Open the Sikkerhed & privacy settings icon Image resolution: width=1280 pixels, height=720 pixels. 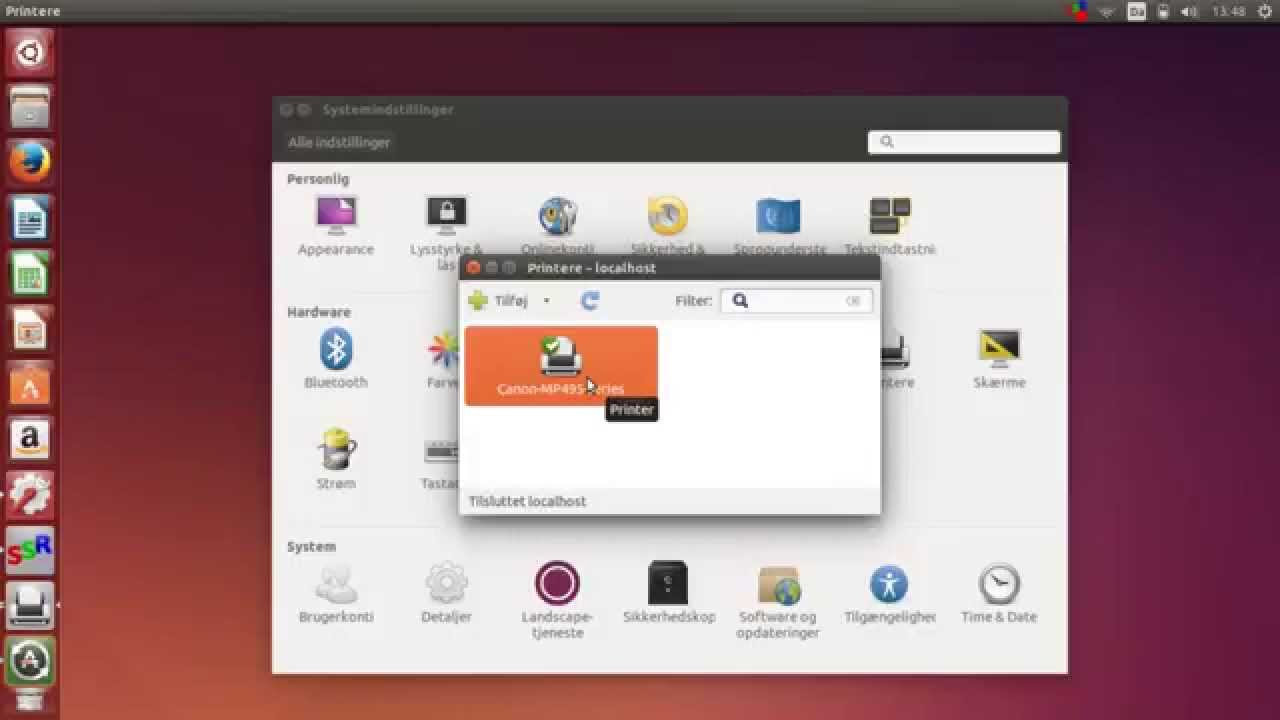(668, 226)
